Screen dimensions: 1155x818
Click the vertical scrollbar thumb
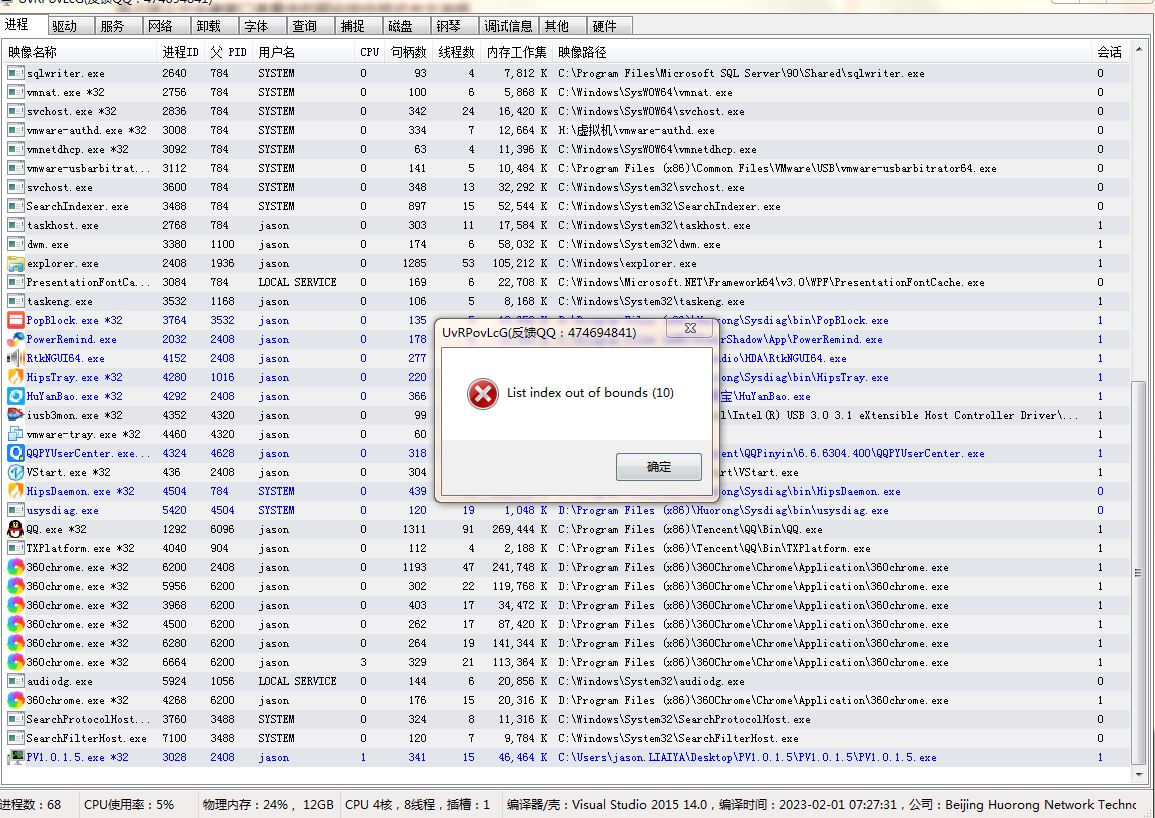click(1139, 573)
